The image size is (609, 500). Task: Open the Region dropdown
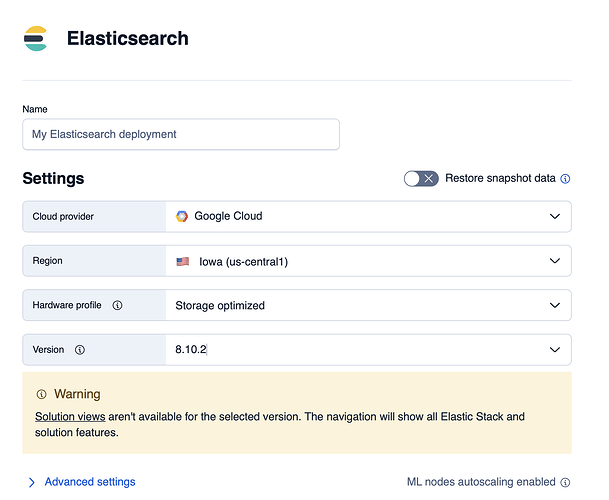(x=368, y=261)
